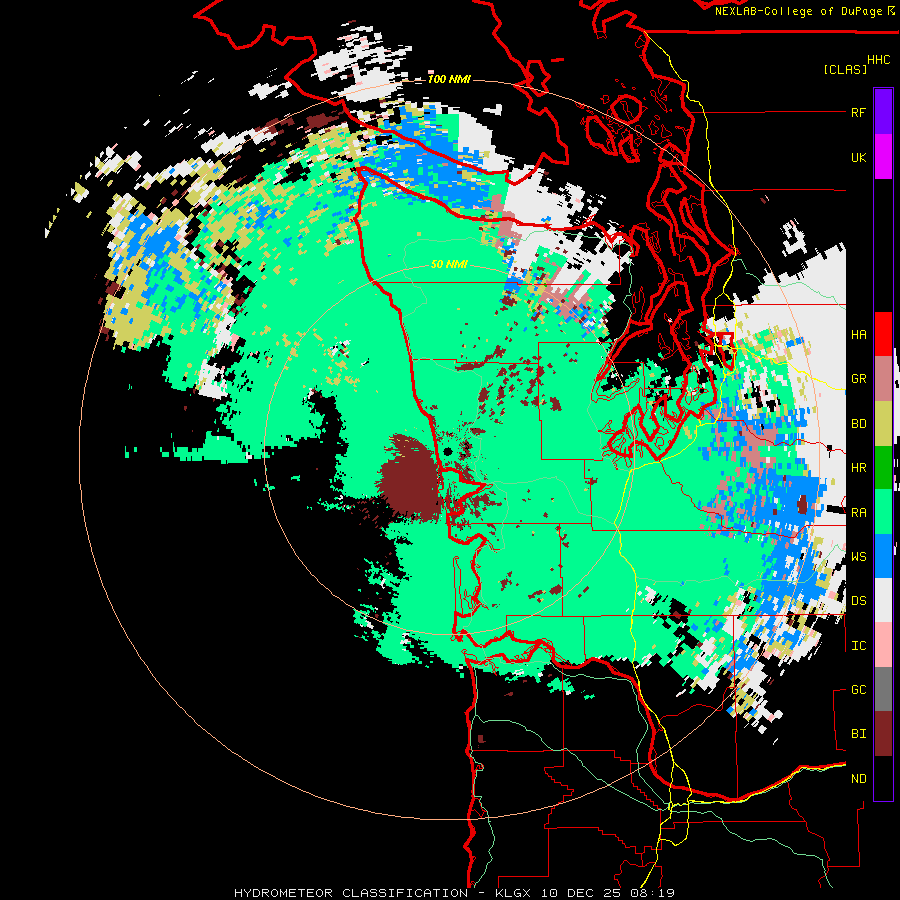
Task: Click the GC legend label
Action: coord(858,690)
